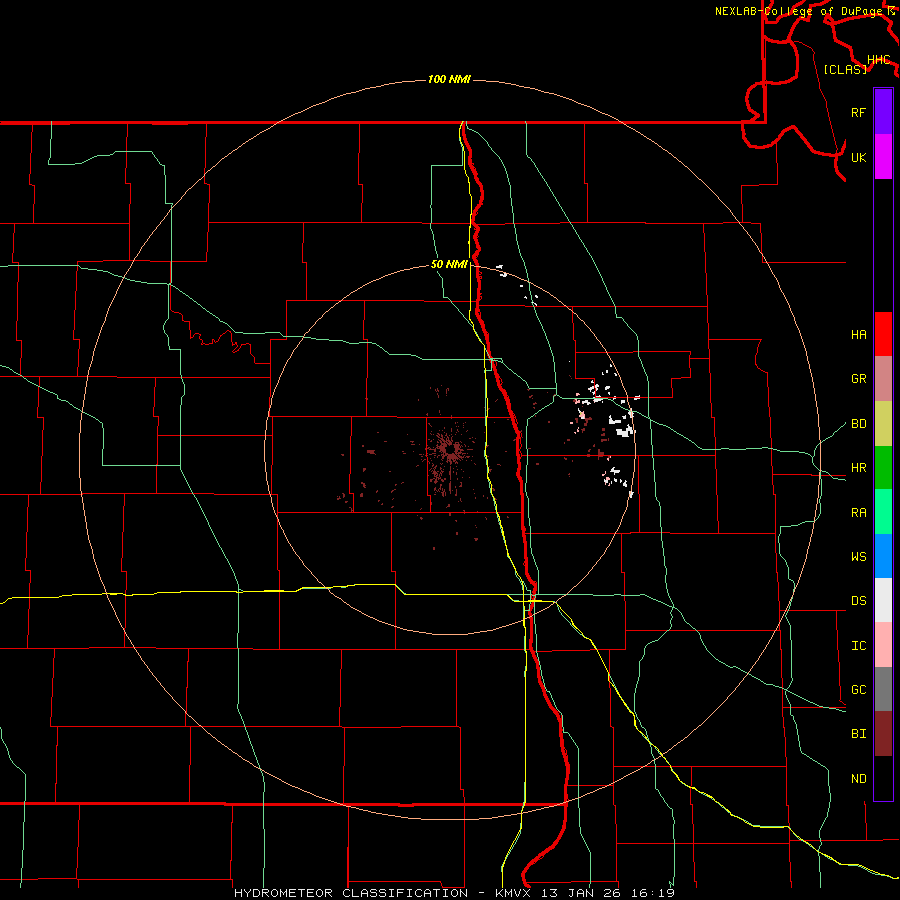This screenshot has height=900, width=900.
Task: Click the 50 NMI range ring label
Action: [x=449, y=265]
